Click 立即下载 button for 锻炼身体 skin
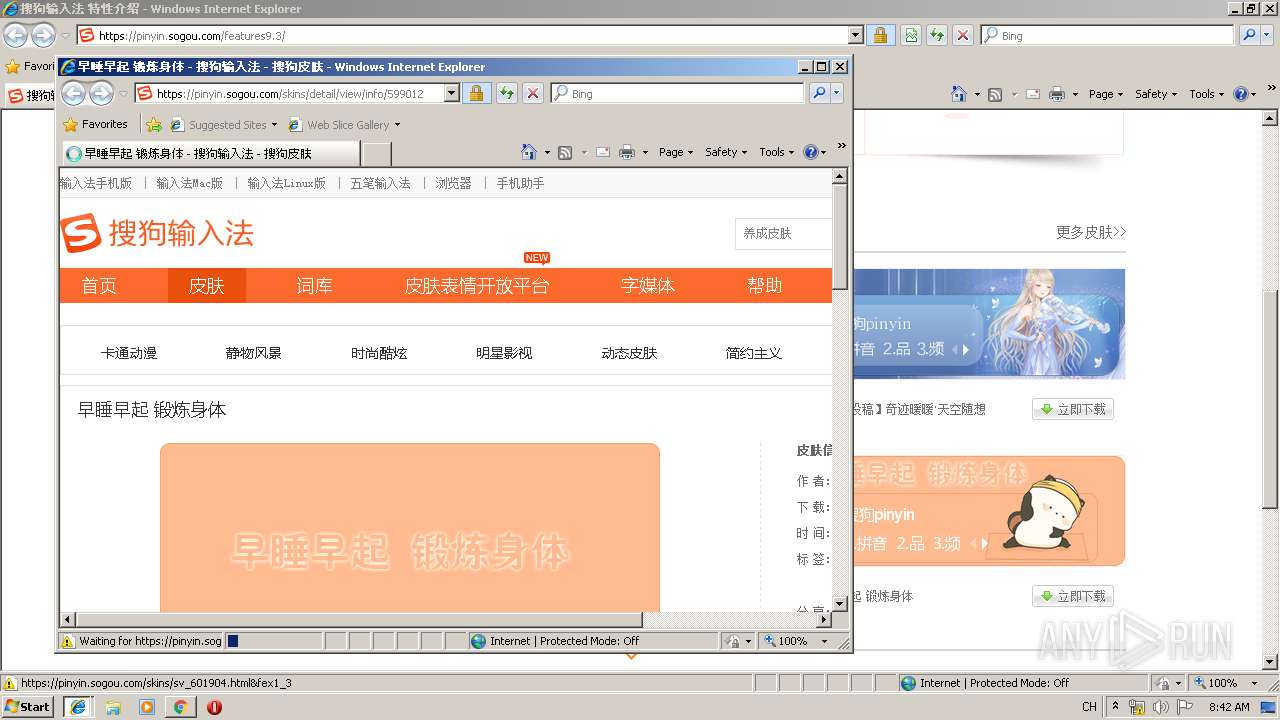1280x720 pixels. [1073, 596]
